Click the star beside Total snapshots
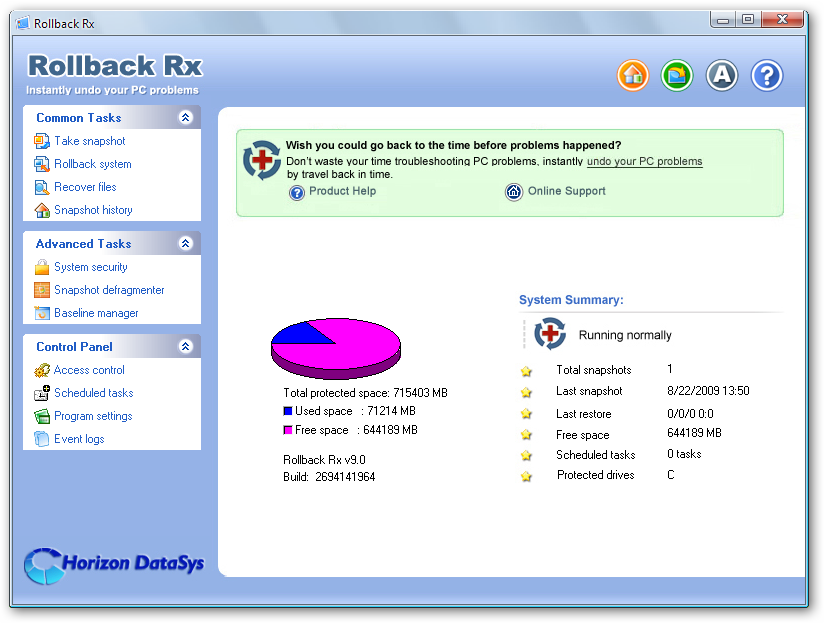This screenshot has width=824, height=623. point(526,371)
